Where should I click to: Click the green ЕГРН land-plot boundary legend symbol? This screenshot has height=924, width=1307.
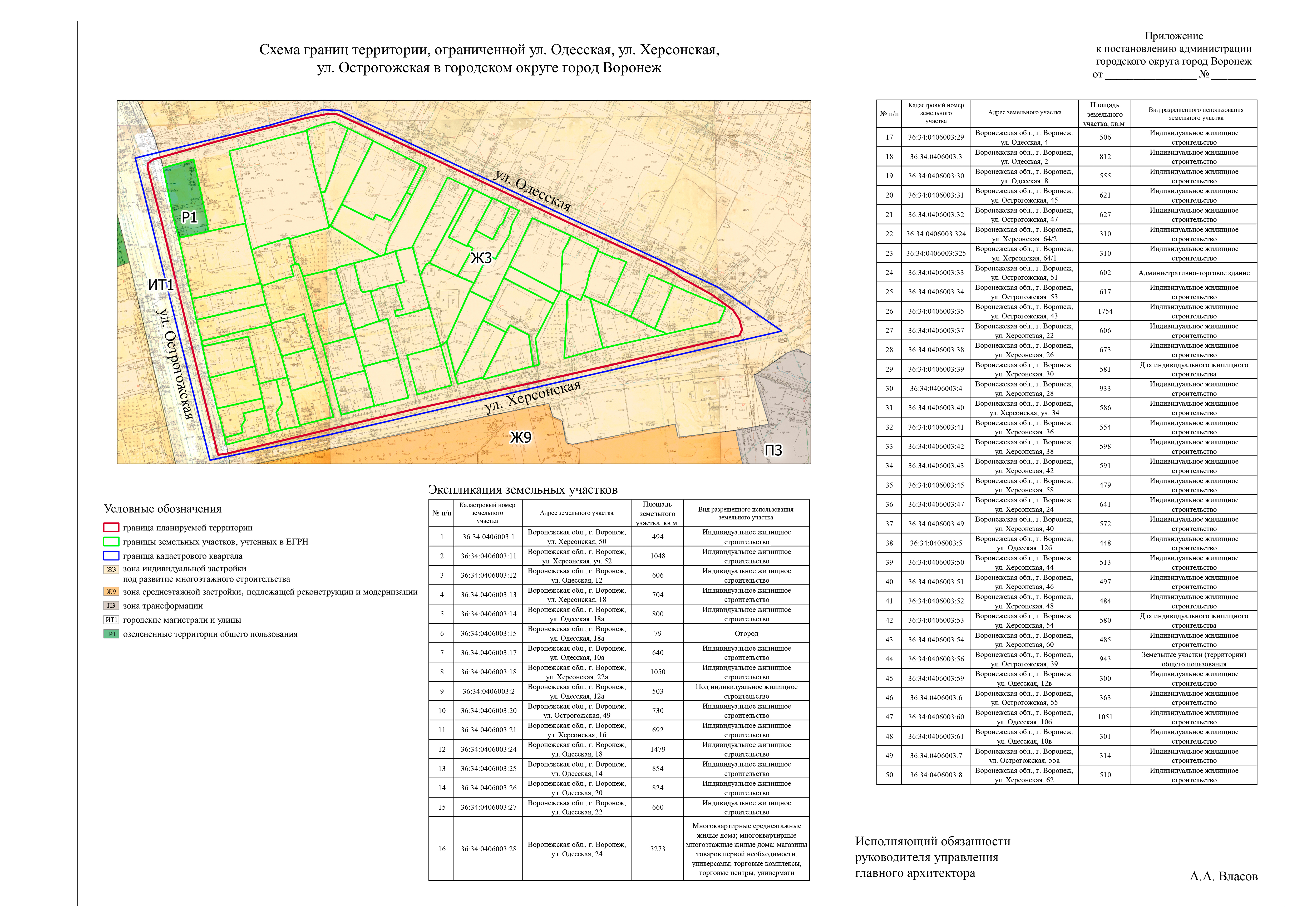(111, 542)
